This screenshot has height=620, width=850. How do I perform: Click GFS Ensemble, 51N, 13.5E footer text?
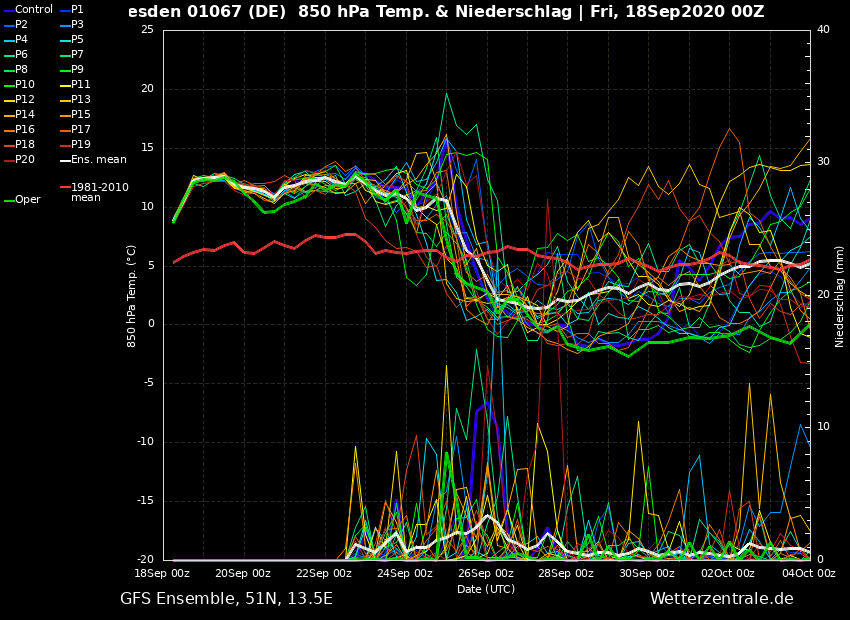tap(227, 599)
